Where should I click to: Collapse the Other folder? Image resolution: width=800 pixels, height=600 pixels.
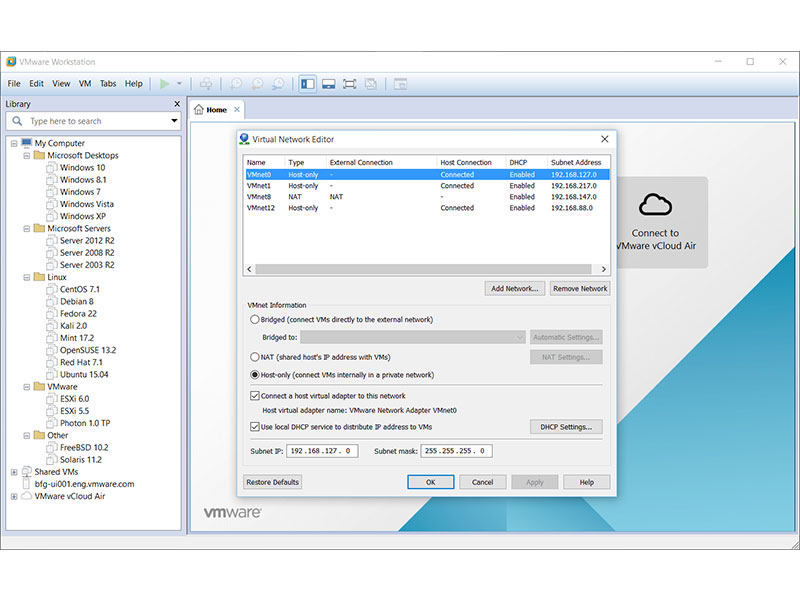tap(27, 435)
